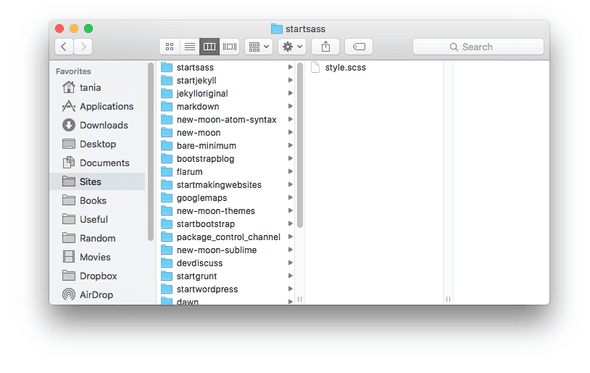Expand package_control_channel via its arrow
The image size is (590, 373).
point(290,237)
